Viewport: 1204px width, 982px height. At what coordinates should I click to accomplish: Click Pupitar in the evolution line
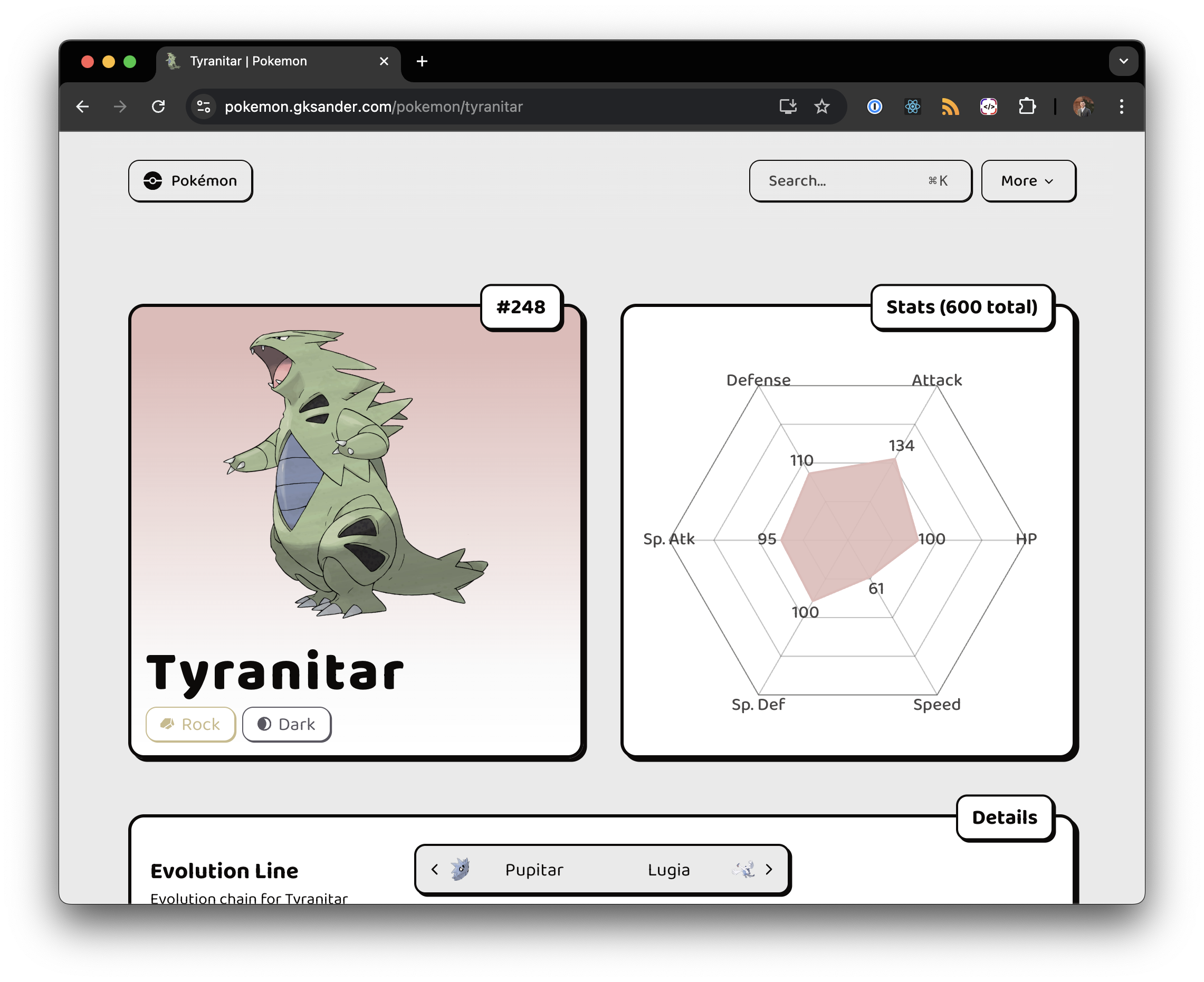click(533, 870)
